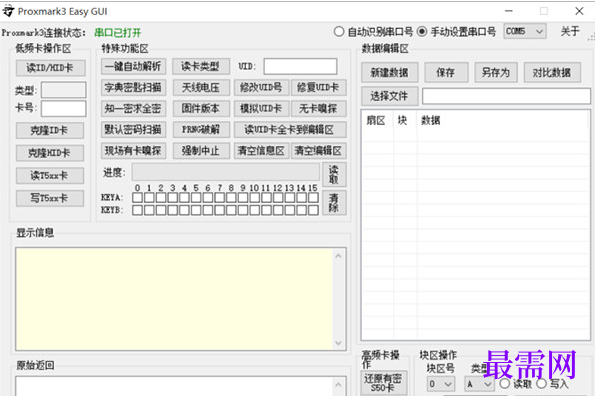Click 清空信息区 button

coord(261,151)
